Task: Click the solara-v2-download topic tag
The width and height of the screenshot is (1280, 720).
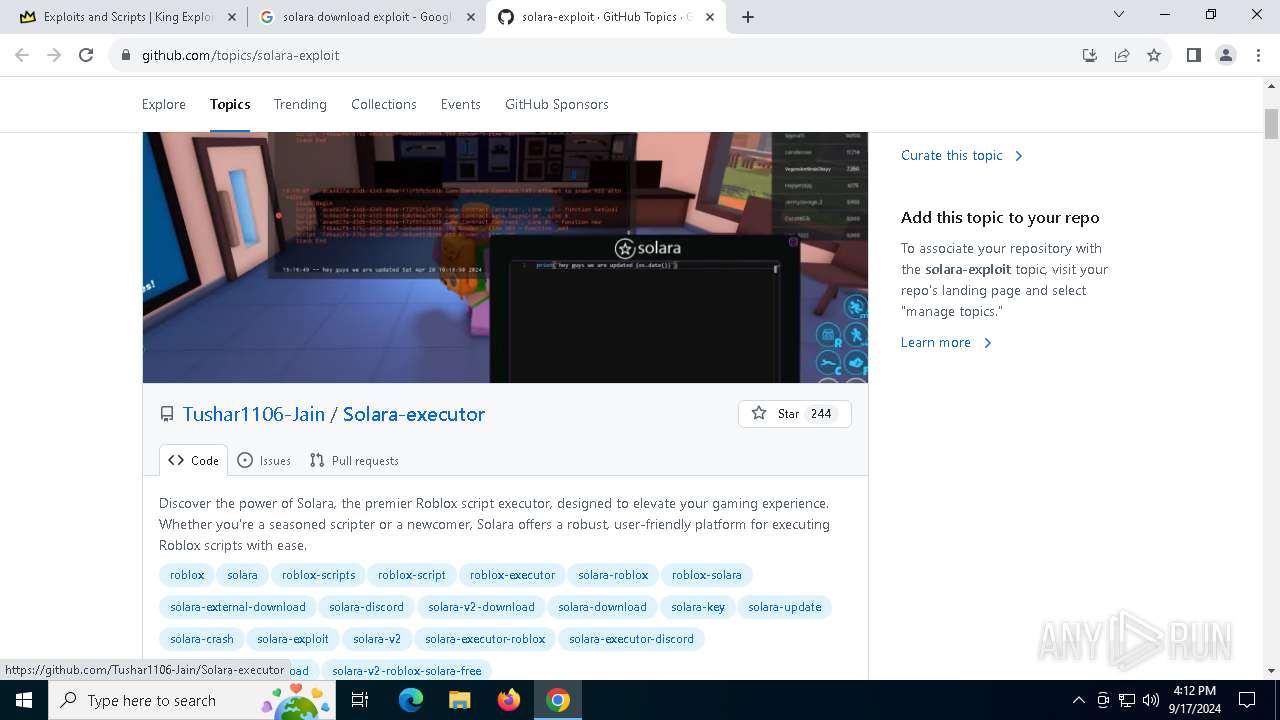Action: [481, 607]
